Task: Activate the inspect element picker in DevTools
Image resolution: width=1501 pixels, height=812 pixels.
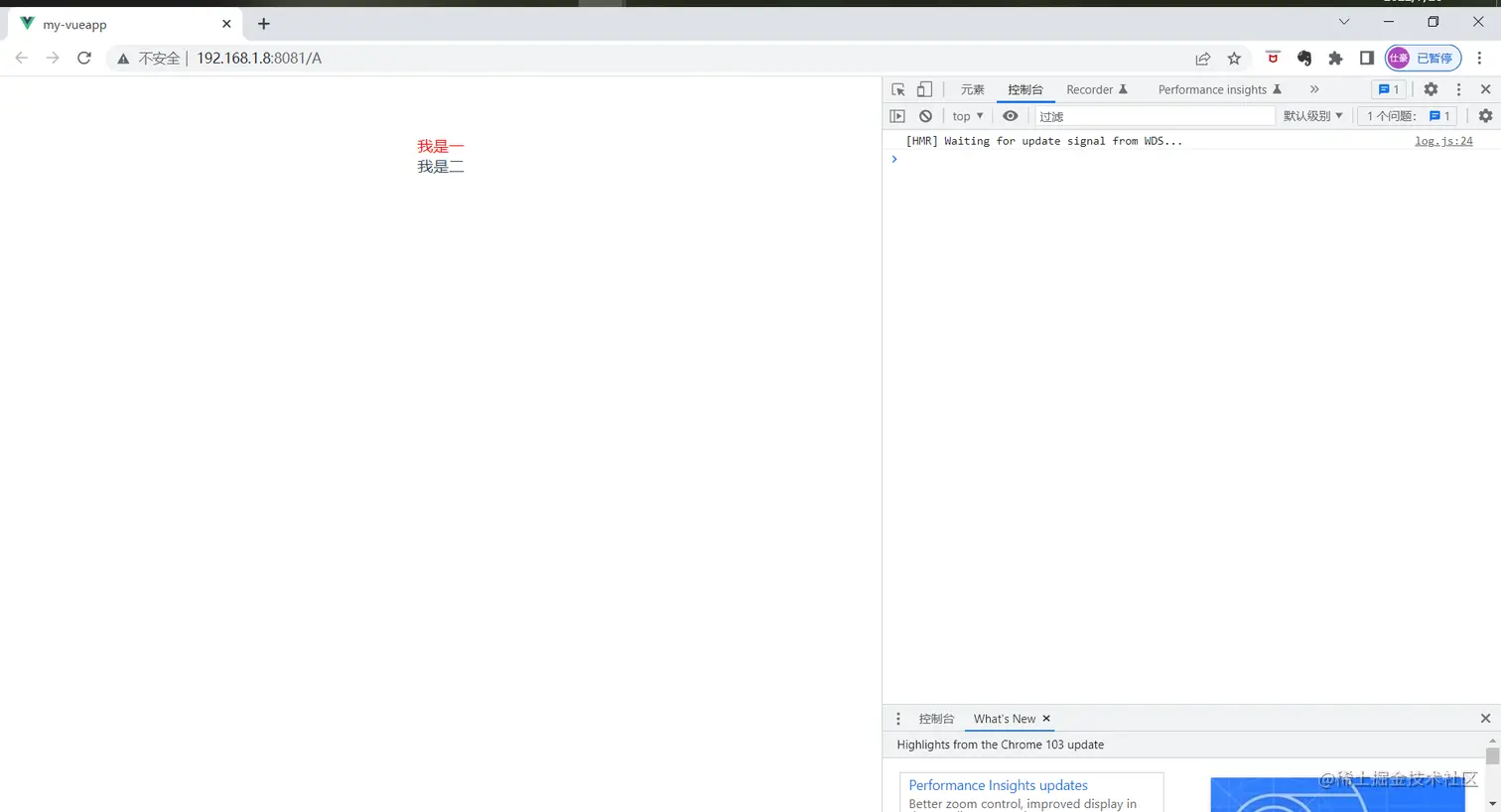Action: tap(898, 89)
